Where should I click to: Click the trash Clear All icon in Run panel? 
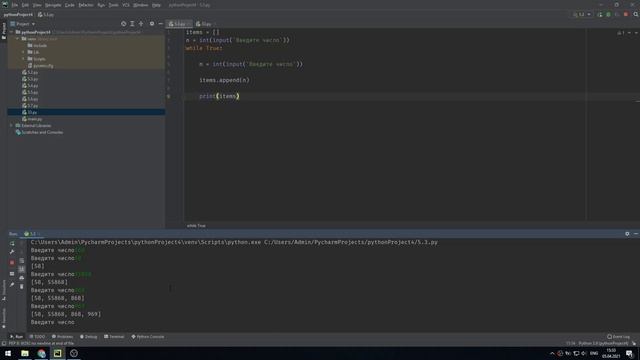pyautogui.click(x=22, y=287)
